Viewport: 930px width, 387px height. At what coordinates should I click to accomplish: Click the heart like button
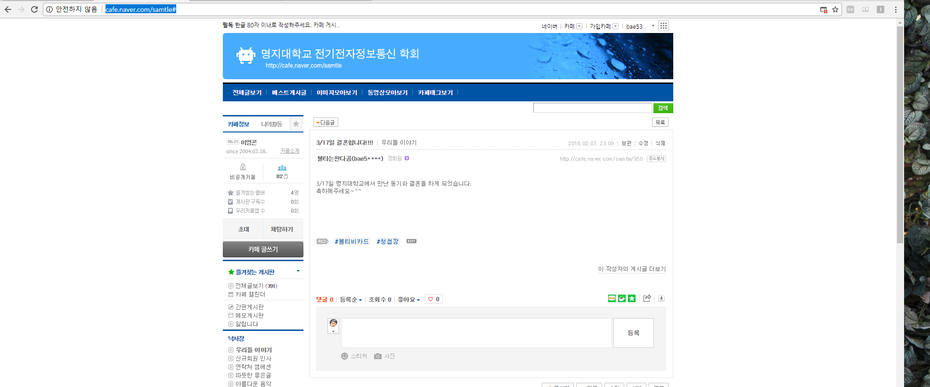tap(434, 299)
